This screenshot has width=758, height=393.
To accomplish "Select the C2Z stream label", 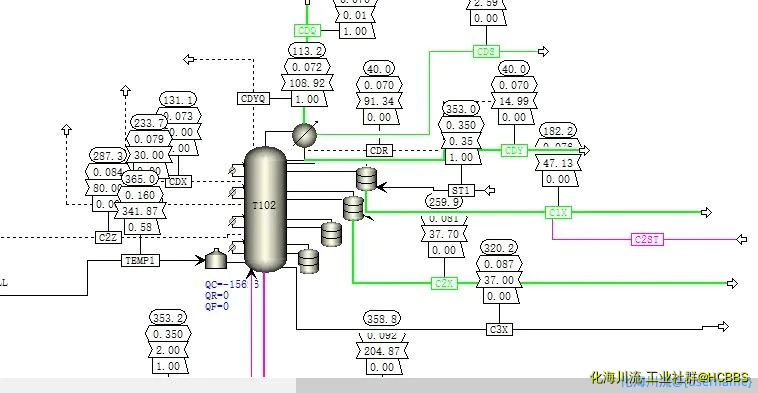I will 108,237.
